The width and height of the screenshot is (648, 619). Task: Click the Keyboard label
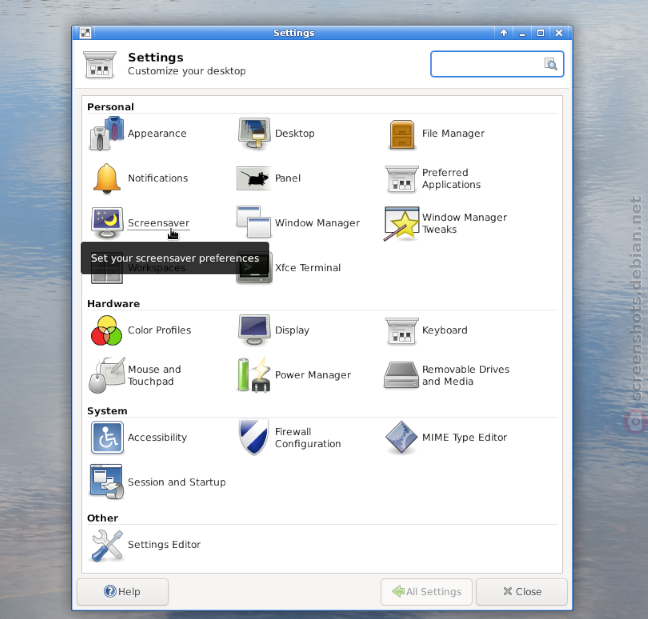445,330
